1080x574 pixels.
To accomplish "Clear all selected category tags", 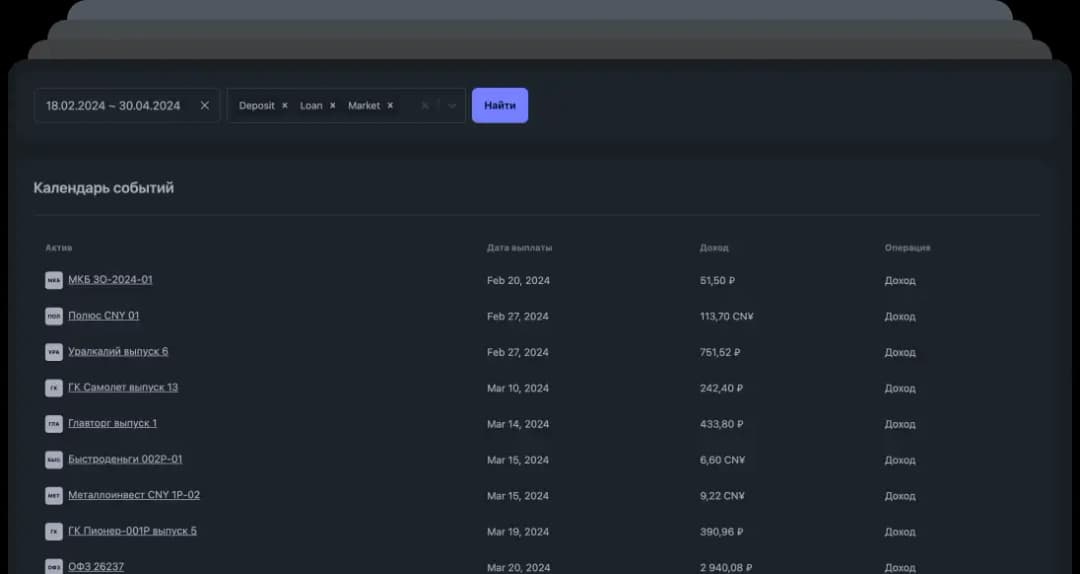I will [424, 105].
